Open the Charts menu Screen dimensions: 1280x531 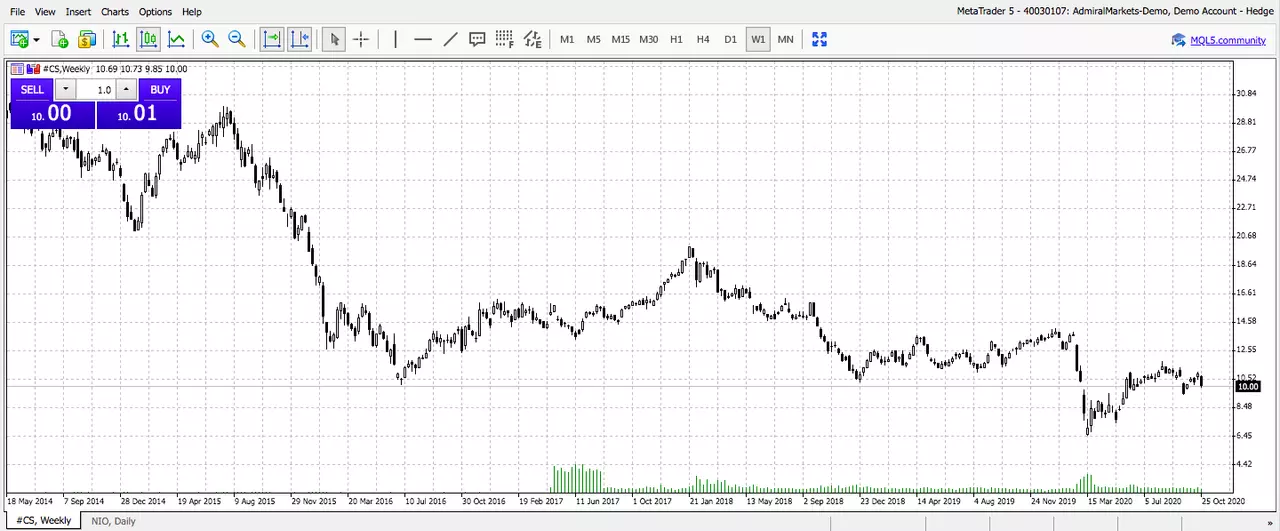tap(115, 12)
